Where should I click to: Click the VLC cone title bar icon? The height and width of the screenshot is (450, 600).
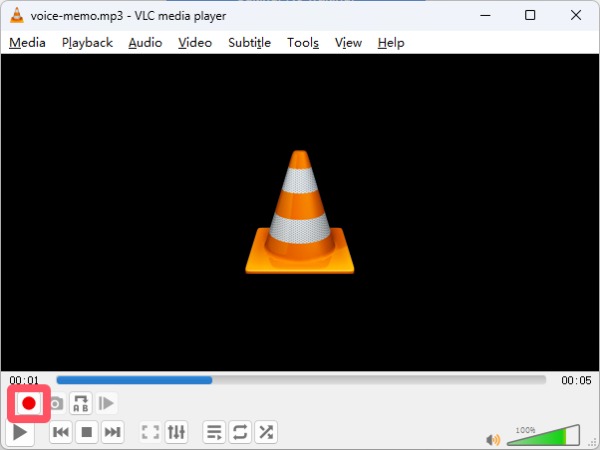click(16, 16)
